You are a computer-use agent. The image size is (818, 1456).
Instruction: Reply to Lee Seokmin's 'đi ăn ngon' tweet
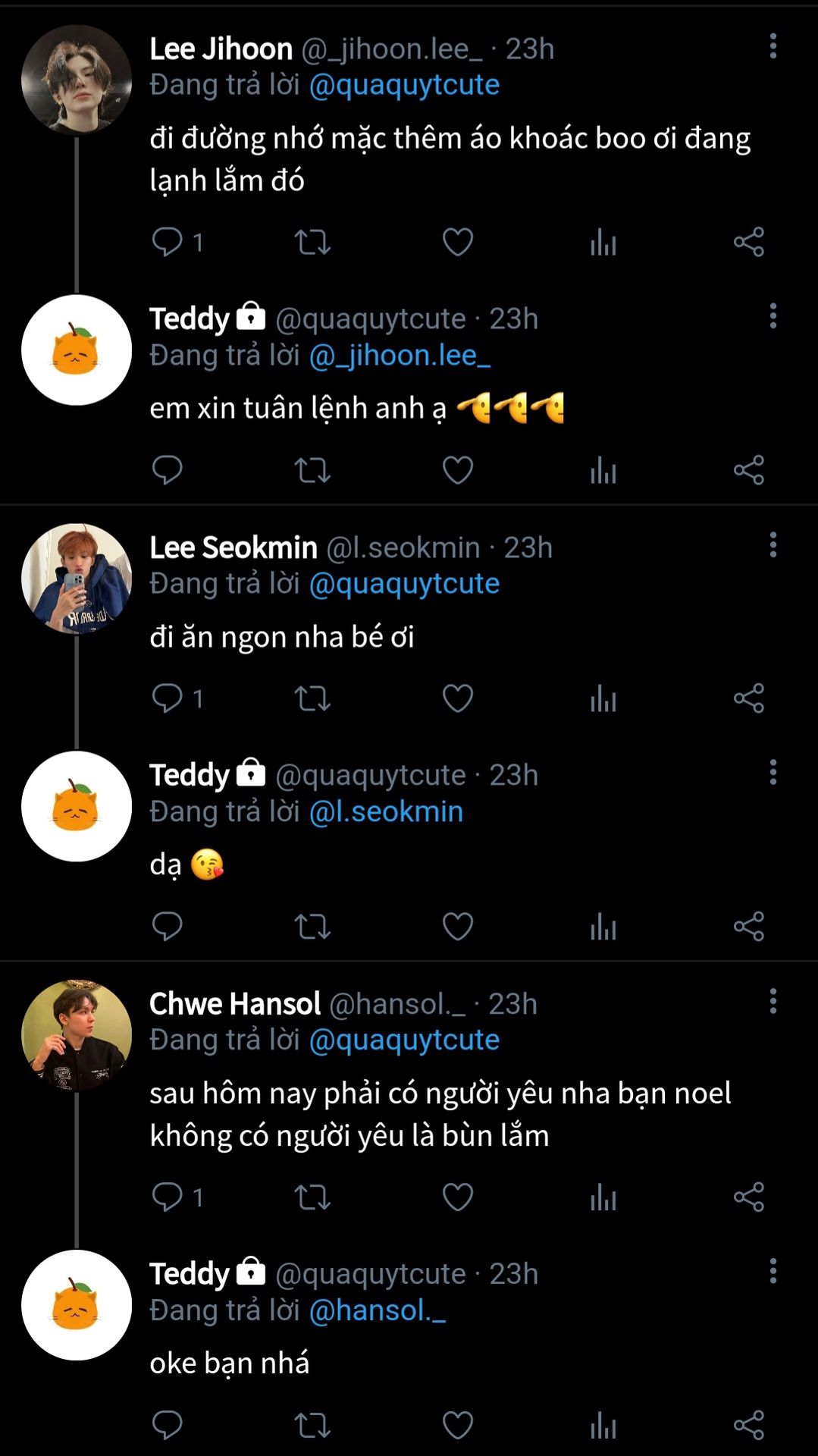168,698
